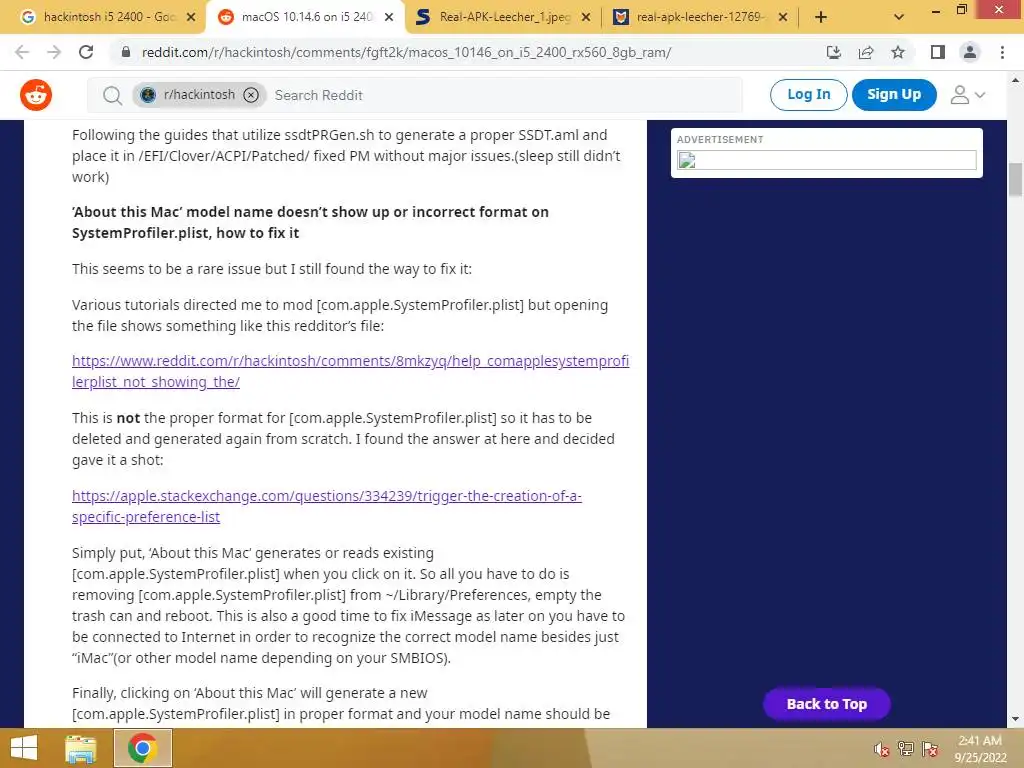Click the lock icon in address bar
Image resolution: width=1024 pixels, height=768 pixels.
(x=126, y=52)
